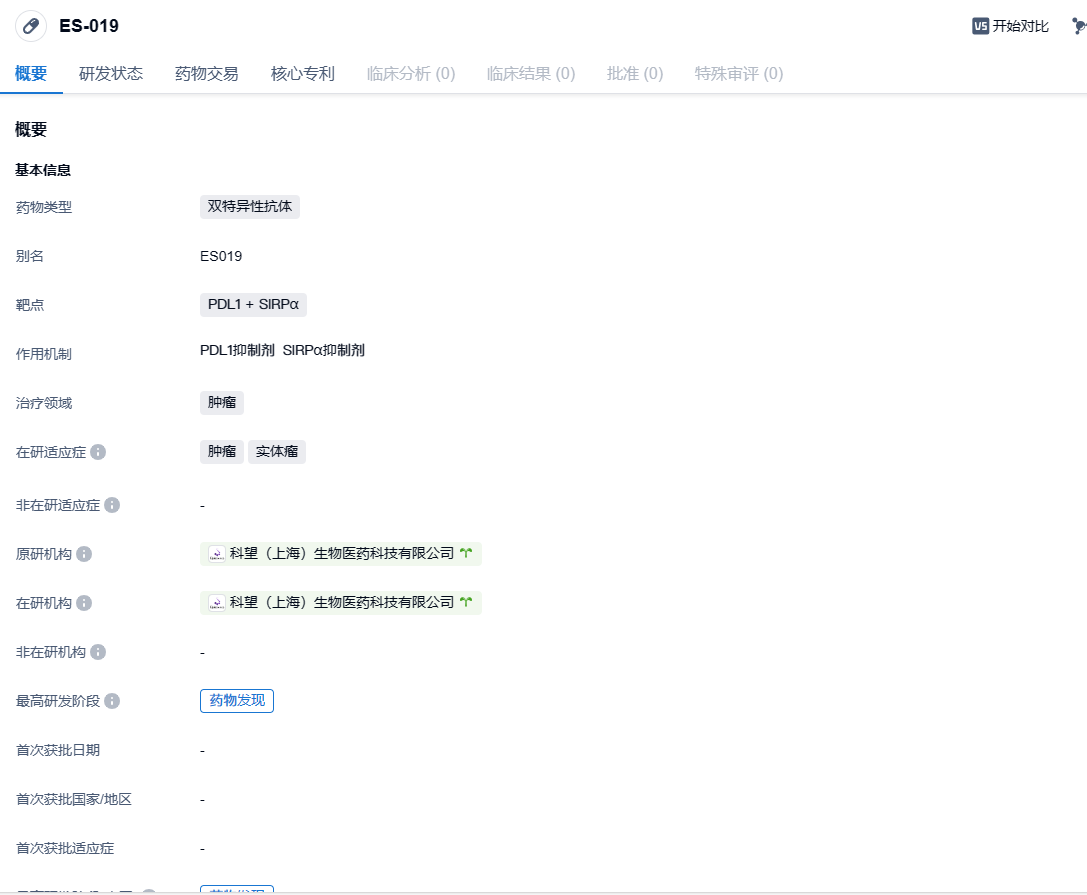Click green sprout icon in 在研机构 row

click(466, 603)
